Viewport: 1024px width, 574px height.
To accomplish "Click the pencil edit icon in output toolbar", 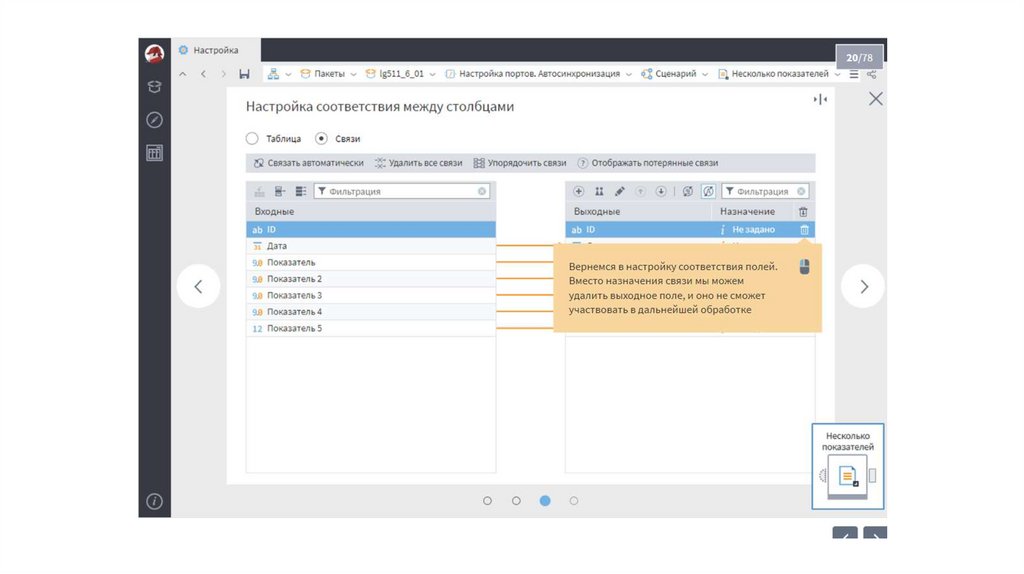I will point(619,191).
